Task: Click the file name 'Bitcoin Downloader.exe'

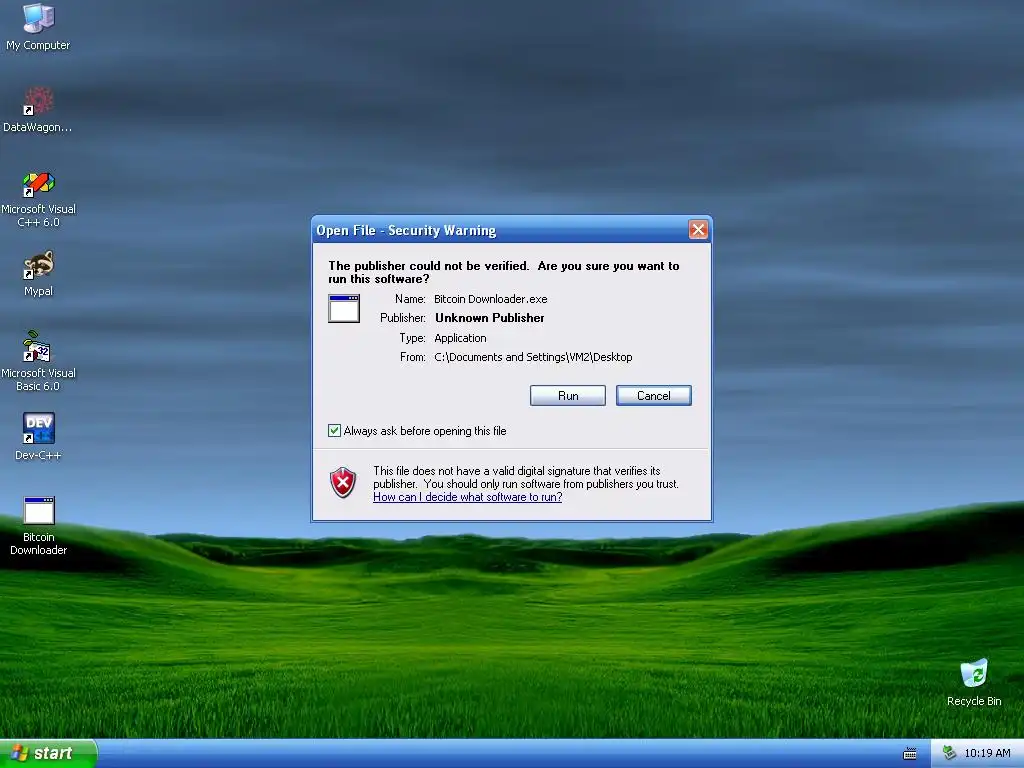Action: (490, 299)
